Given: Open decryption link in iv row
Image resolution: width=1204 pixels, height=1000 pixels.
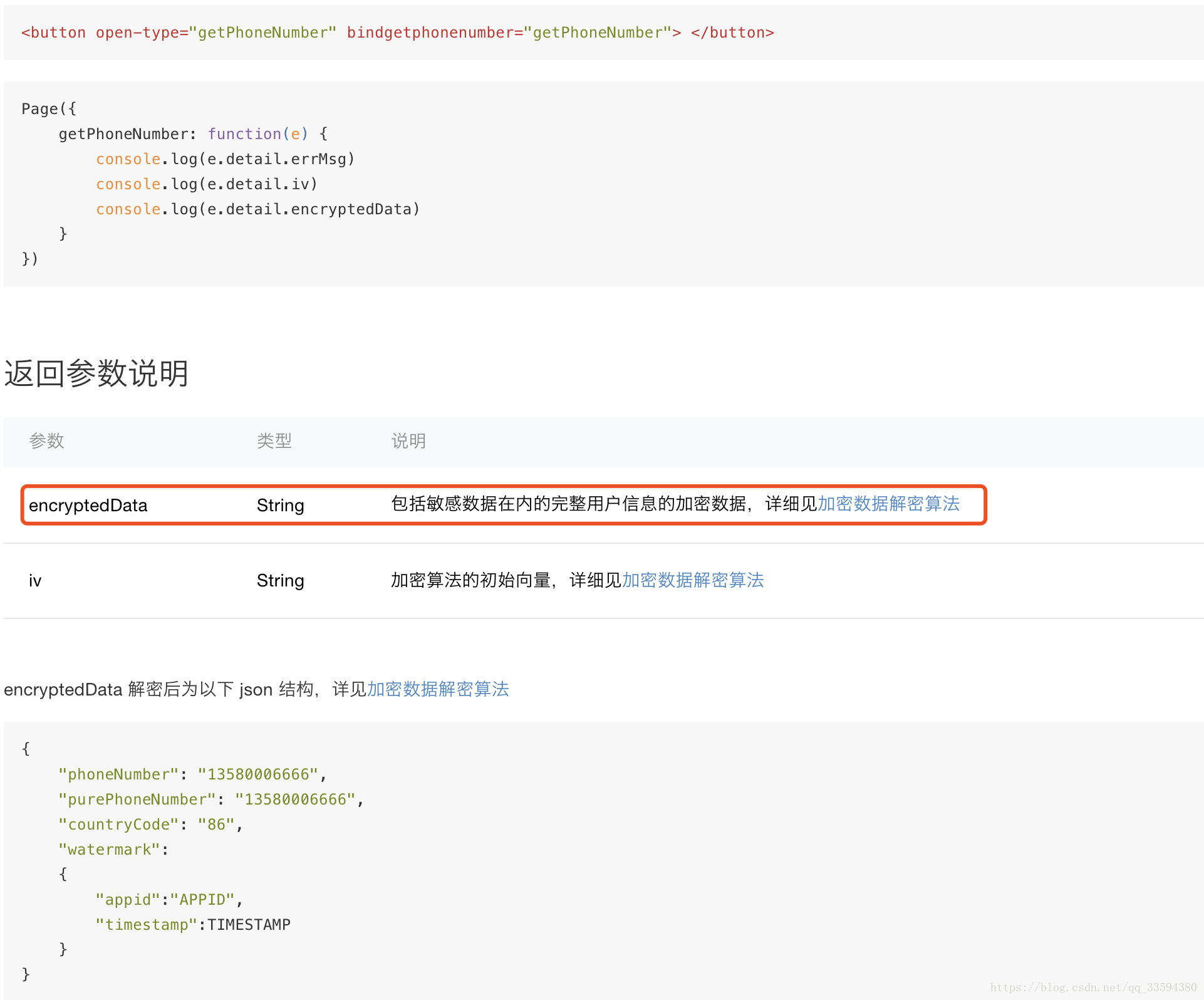Looking at the screenshot, I should coord(692,580).
